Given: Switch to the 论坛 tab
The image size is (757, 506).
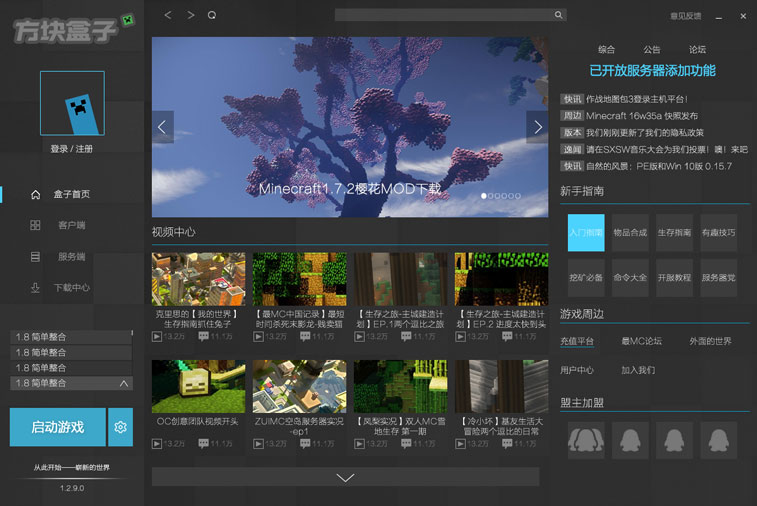Looking at the screenshot, I should tap(697, 49).
